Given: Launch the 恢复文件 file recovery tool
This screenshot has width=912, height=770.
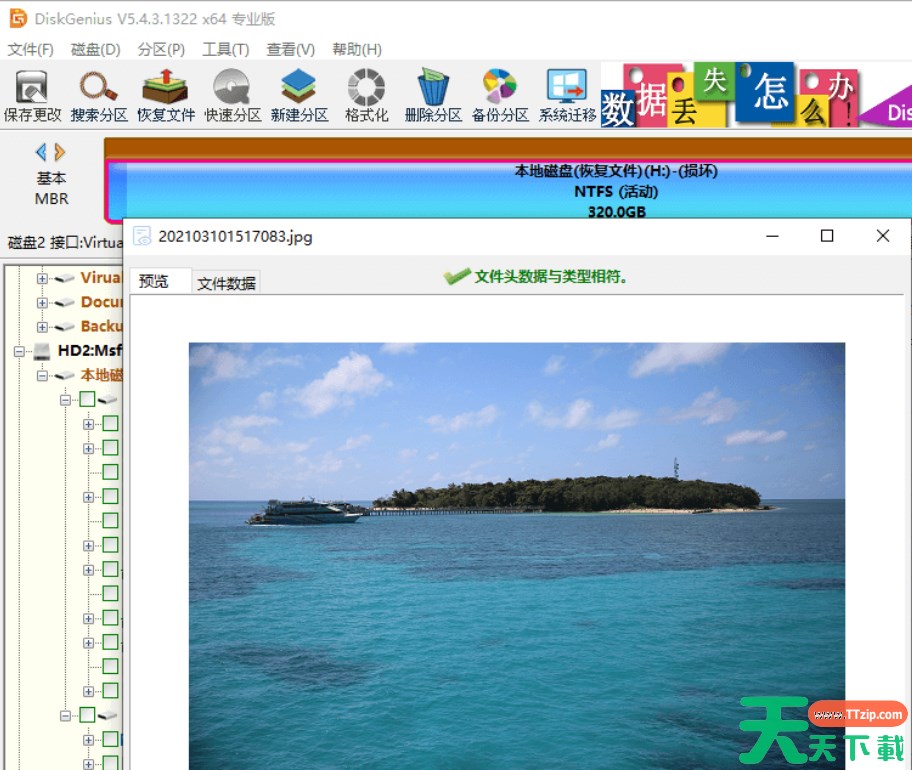Looking at the screenshot, I should tap(166, 95).
